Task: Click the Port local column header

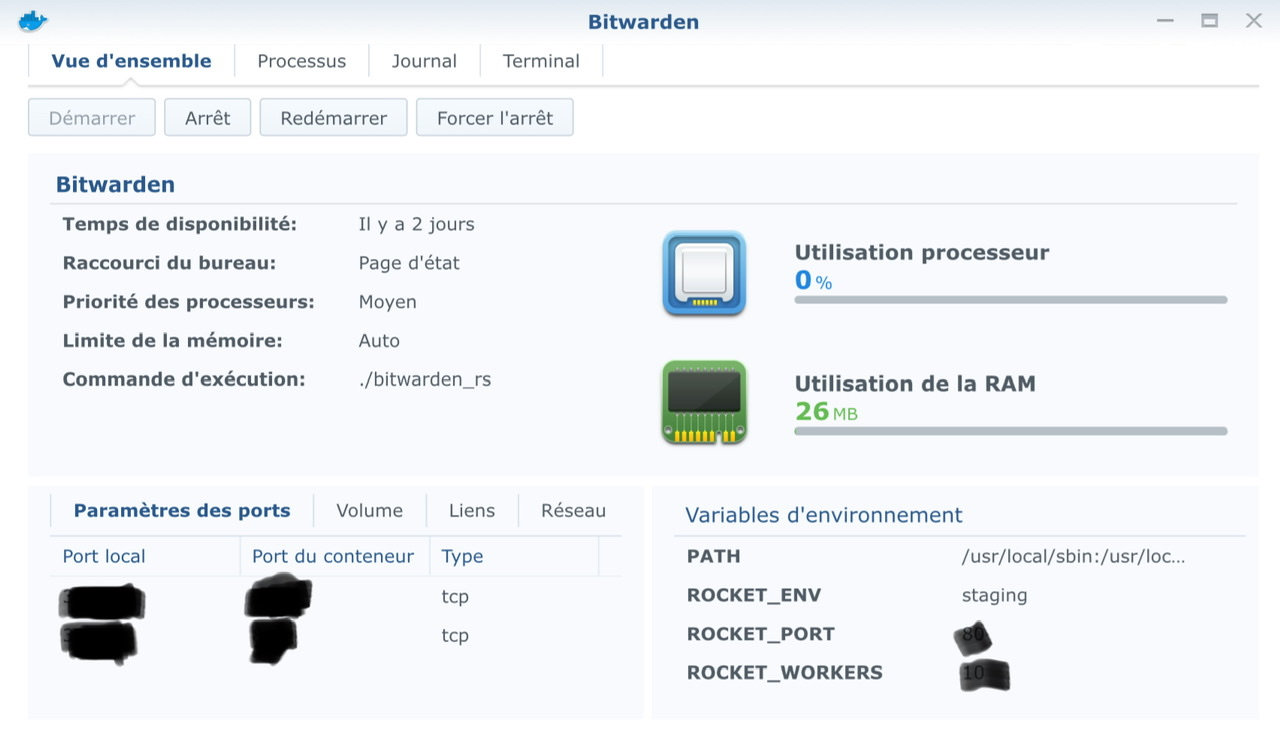Action: (145, 556)
